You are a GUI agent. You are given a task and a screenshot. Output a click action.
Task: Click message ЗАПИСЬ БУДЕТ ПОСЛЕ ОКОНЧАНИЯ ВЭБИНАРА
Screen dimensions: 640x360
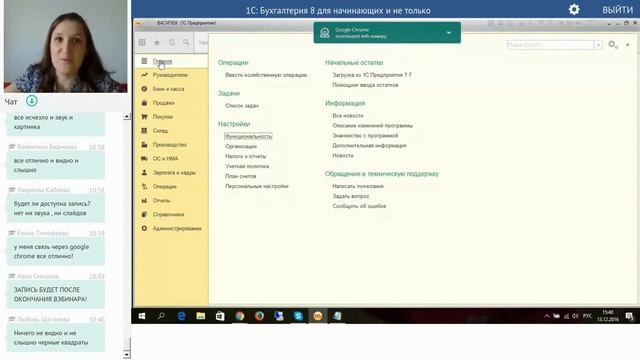pyautogui.click(x=56, y=294)
